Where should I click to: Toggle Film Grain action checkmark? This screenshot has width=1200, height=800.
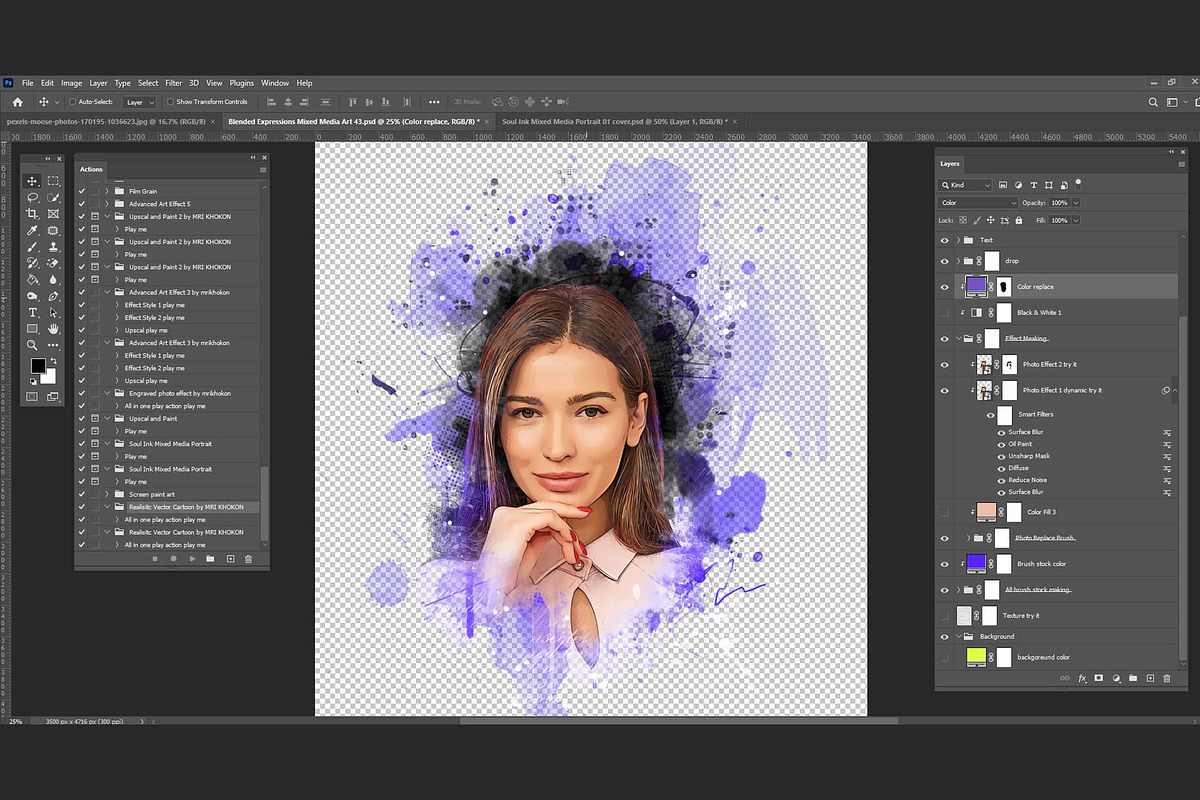(x=82, y=191)
